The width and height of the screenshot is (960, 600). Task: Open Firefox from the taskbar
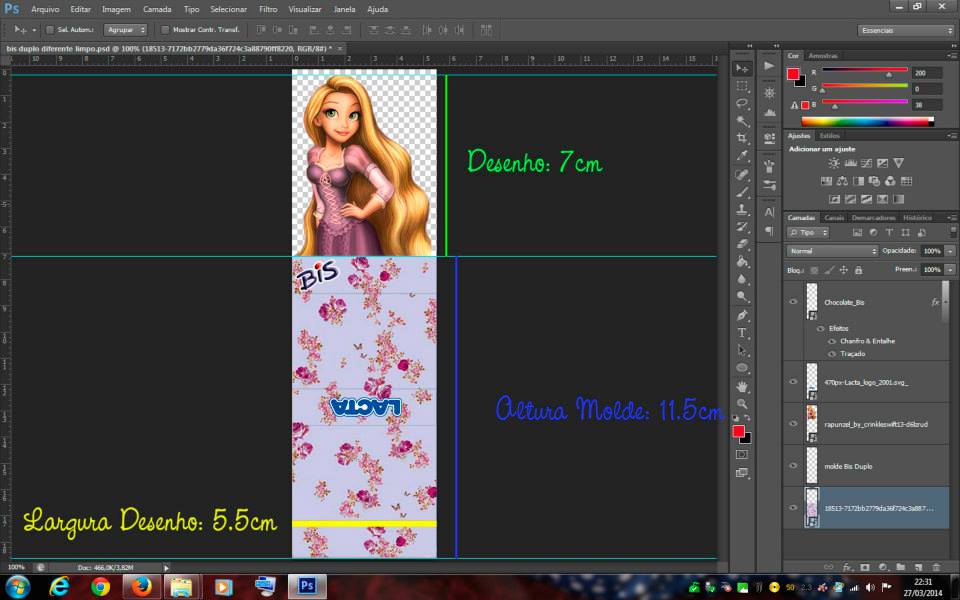(141, 587)
